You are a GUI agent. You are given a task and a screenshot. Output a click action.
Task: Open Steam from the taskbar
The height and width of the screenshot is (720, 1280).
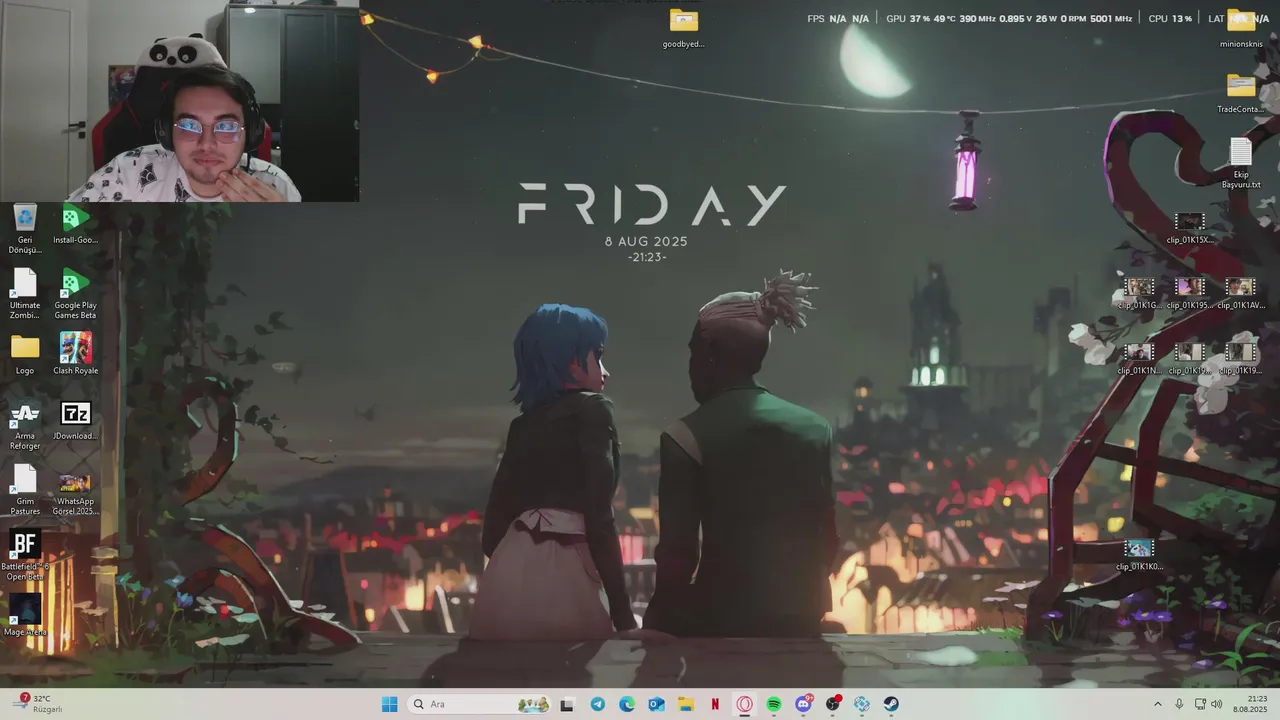891,704
